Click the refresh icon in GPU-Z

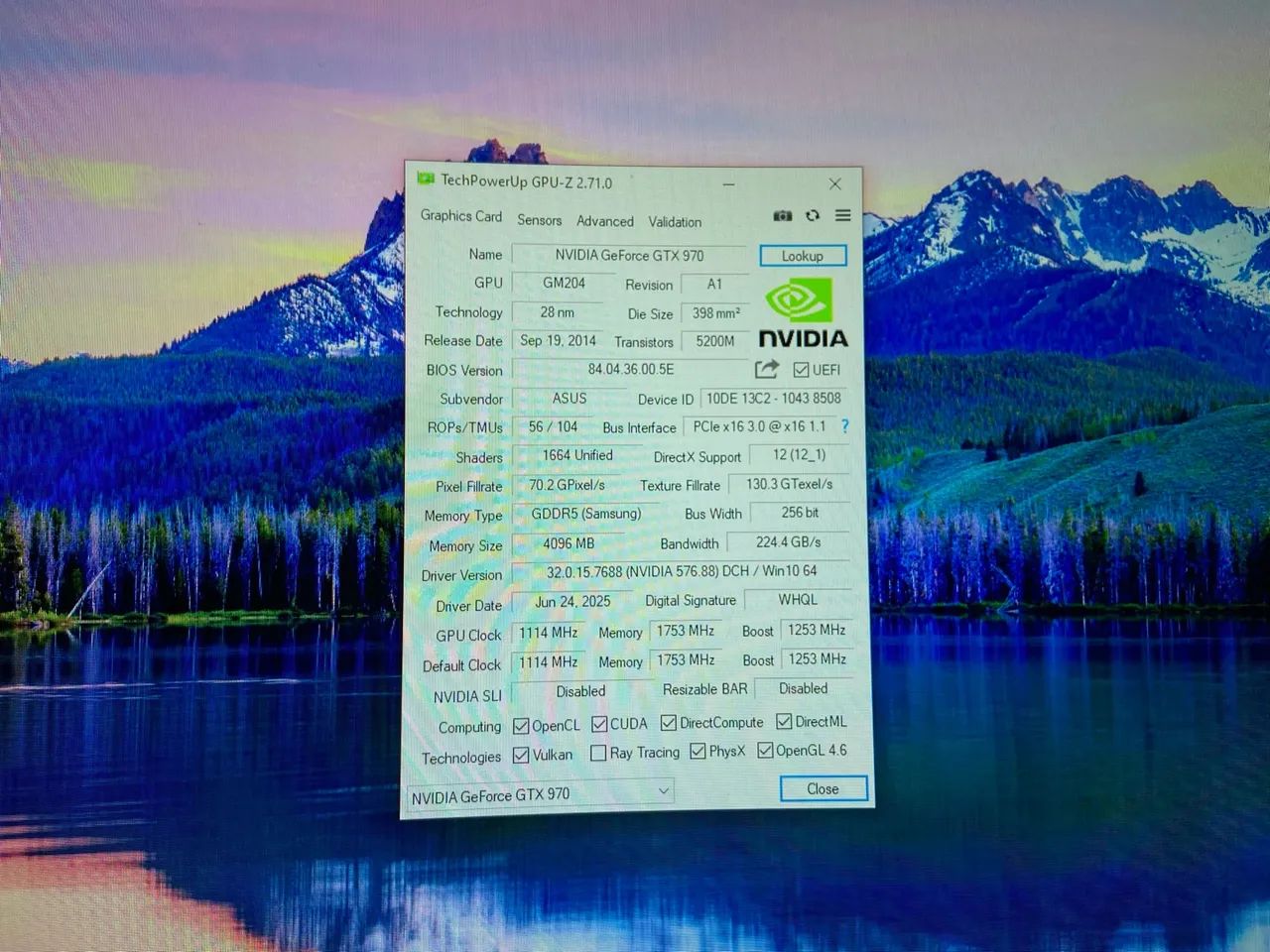[813, 215]
